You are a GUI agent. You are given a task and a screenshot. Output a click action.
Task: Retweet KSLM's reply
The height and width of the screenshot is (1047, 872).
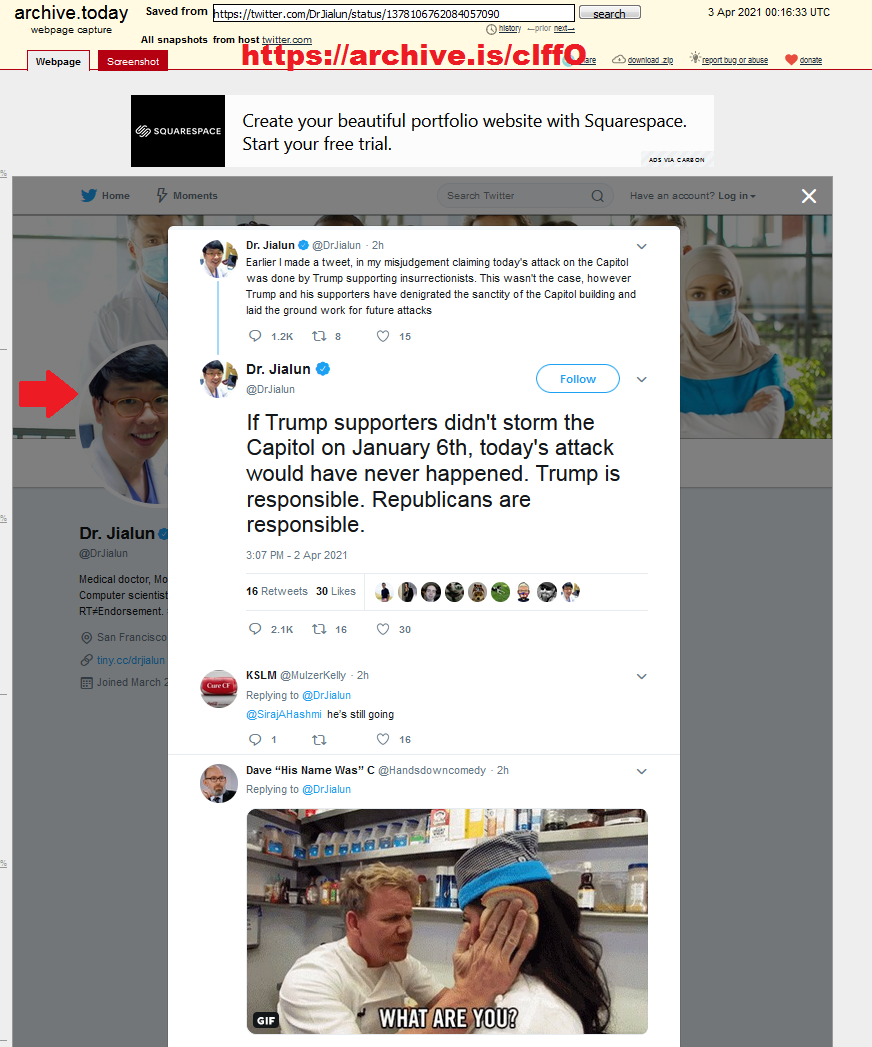(319, 739)
